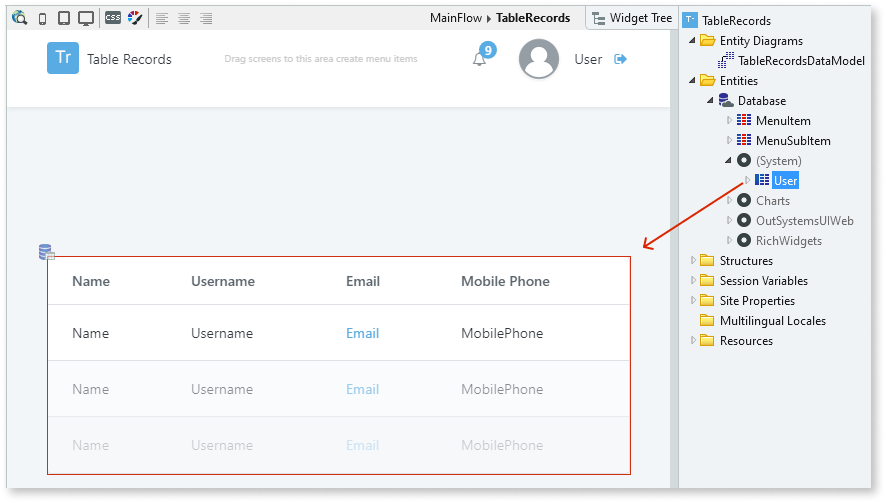Open the Widget Tree tab

point(628,18)
